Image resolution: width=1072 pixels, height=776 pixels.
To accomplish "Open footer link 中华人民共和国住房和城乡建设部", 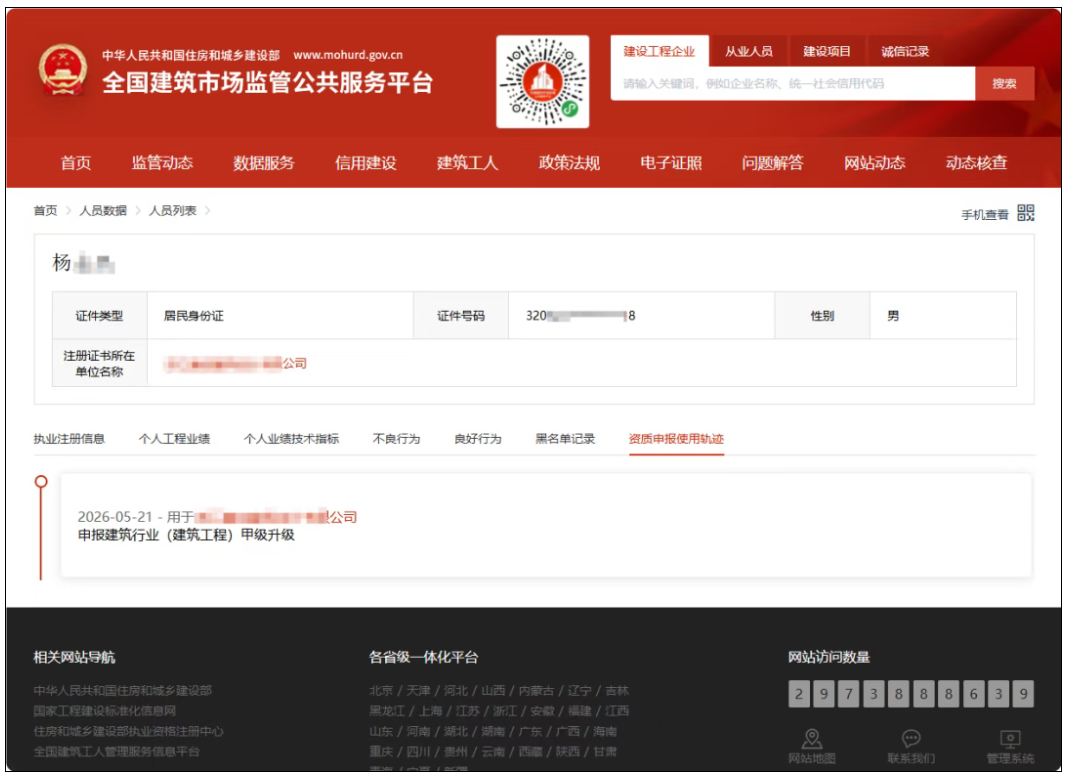I will (122, 691).
